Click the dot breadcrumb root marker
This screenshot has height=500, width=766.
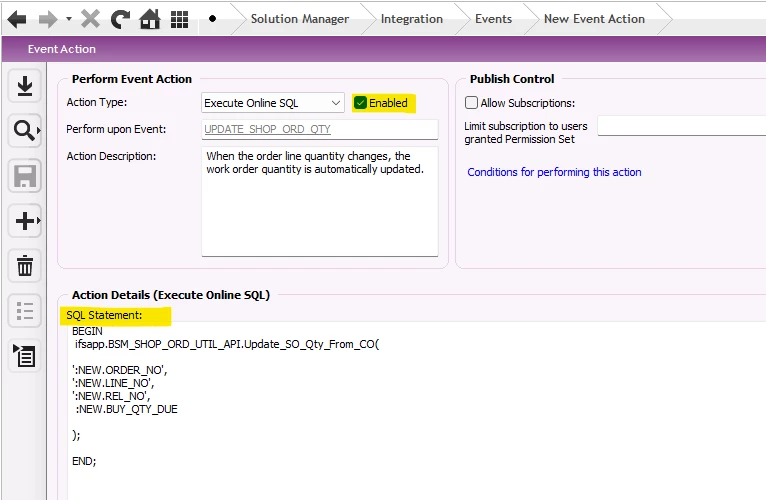[212, 19]
